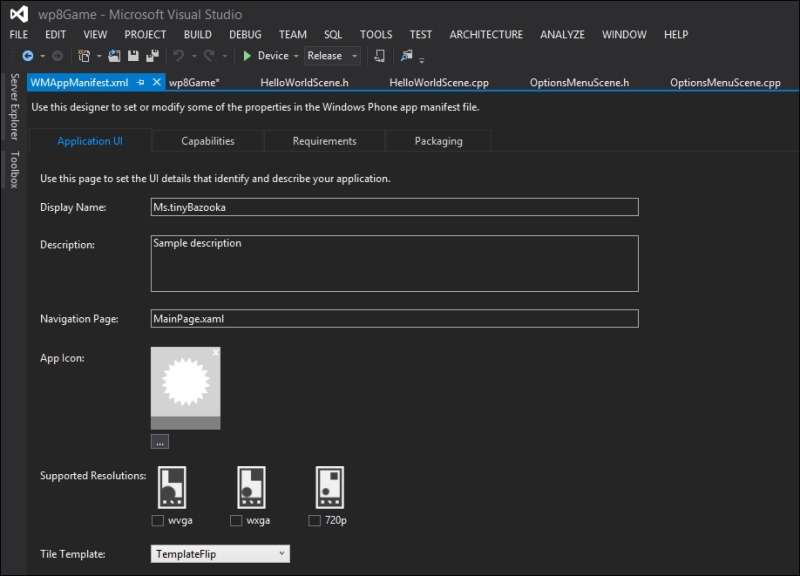Open the Undo history dropdown arrow
Image resolution: width=800 pixels, height=576 pixels.
194,56
